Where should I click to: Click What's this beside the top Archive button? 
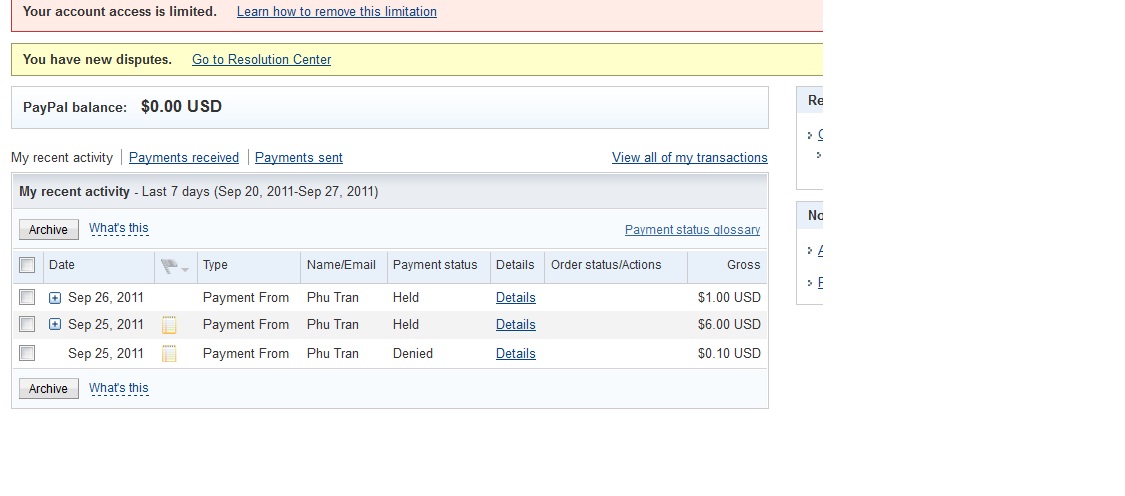coord(119,228)
